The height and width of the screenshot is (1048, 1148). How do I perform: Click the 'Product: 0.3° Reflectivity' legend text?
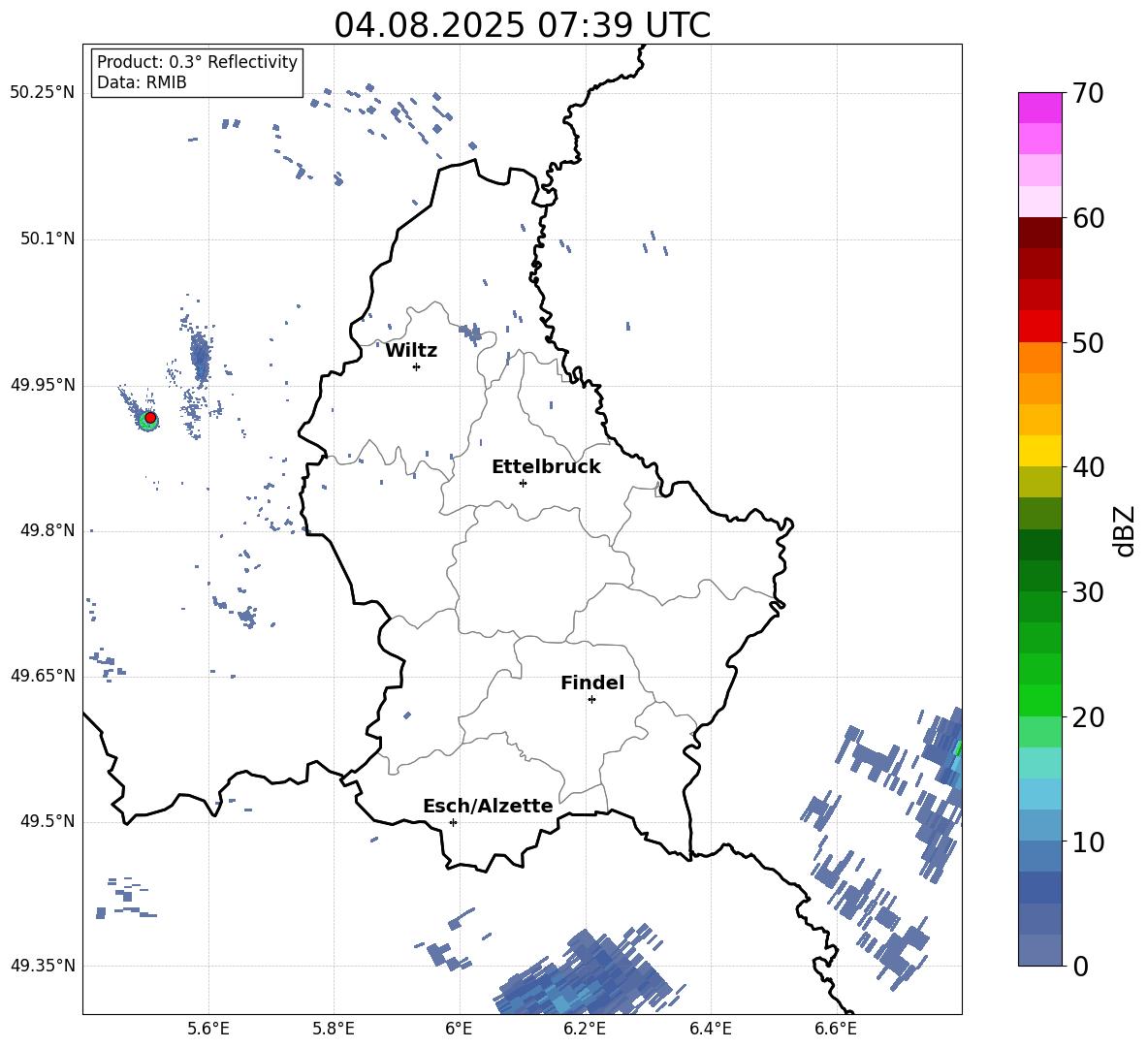197,62
